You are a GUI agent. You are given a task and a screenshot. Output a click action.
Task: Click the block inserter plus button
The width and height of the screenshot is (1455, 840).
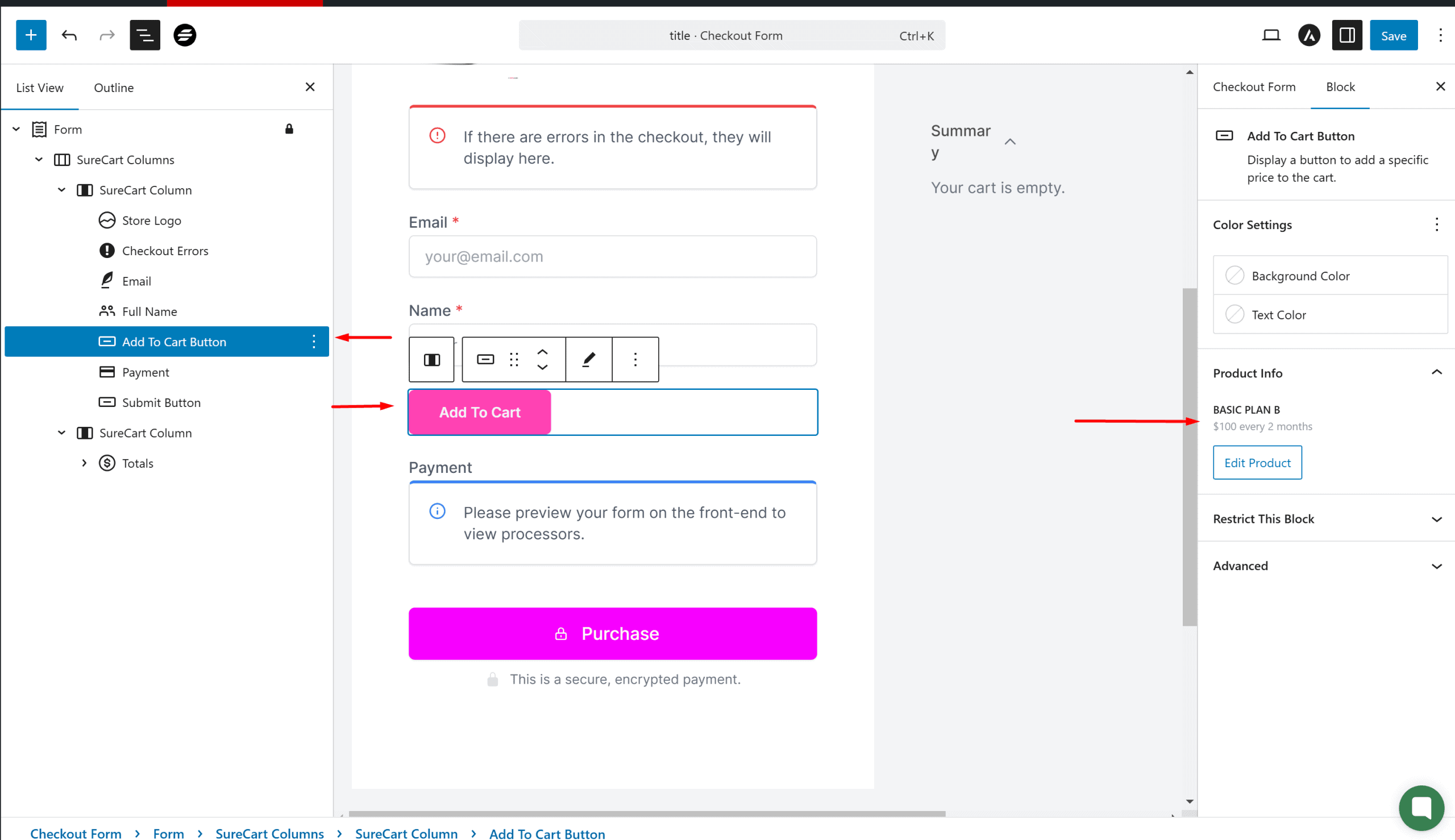tap(31, 35)
